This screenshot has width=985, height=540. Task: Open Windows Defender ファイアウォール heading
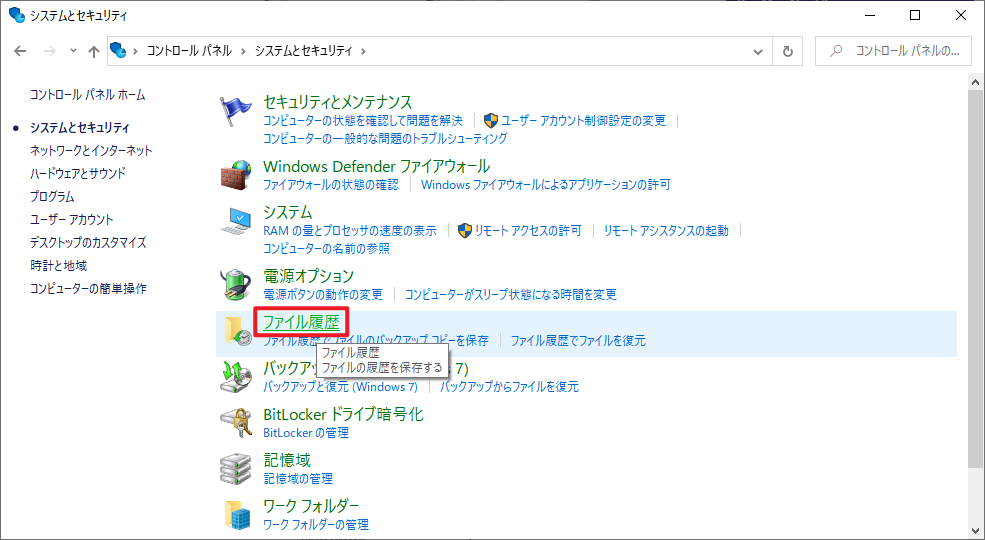pos(376,166)
